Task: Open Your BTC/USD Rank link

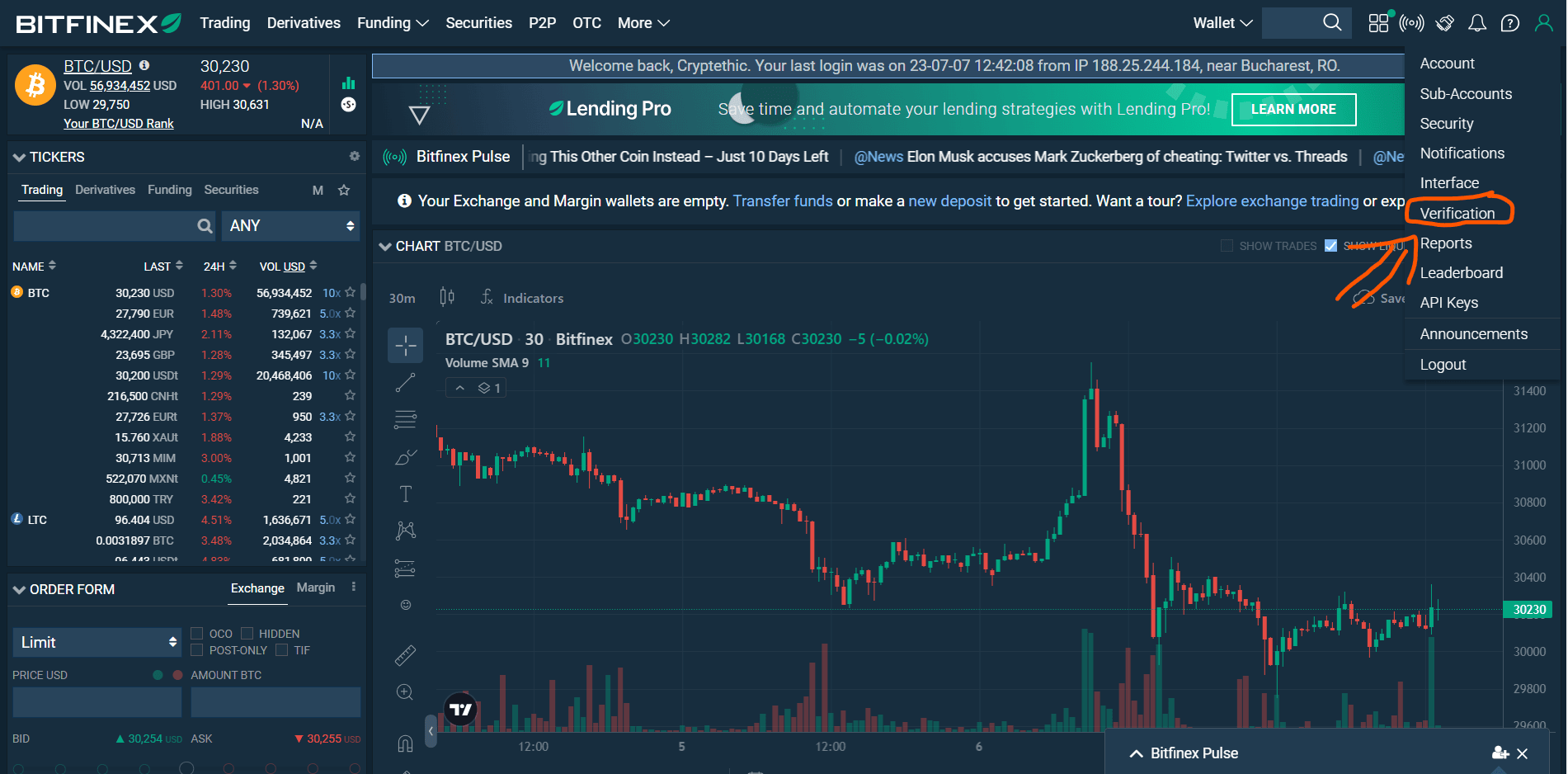Action: tap(119, 124)
